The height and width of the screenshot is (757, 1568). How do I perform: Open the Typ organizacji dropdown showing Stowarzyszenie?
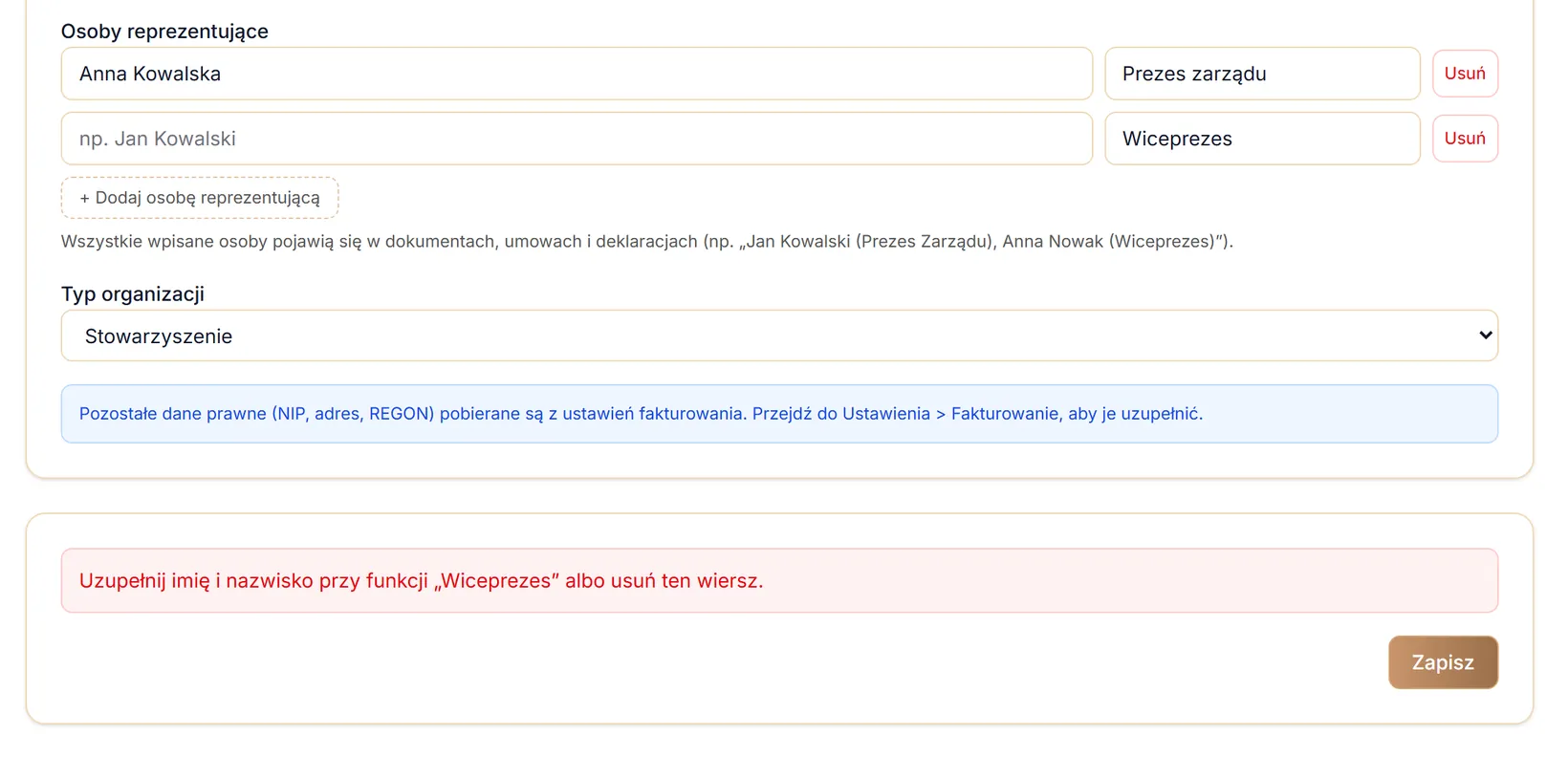point(779,335)
